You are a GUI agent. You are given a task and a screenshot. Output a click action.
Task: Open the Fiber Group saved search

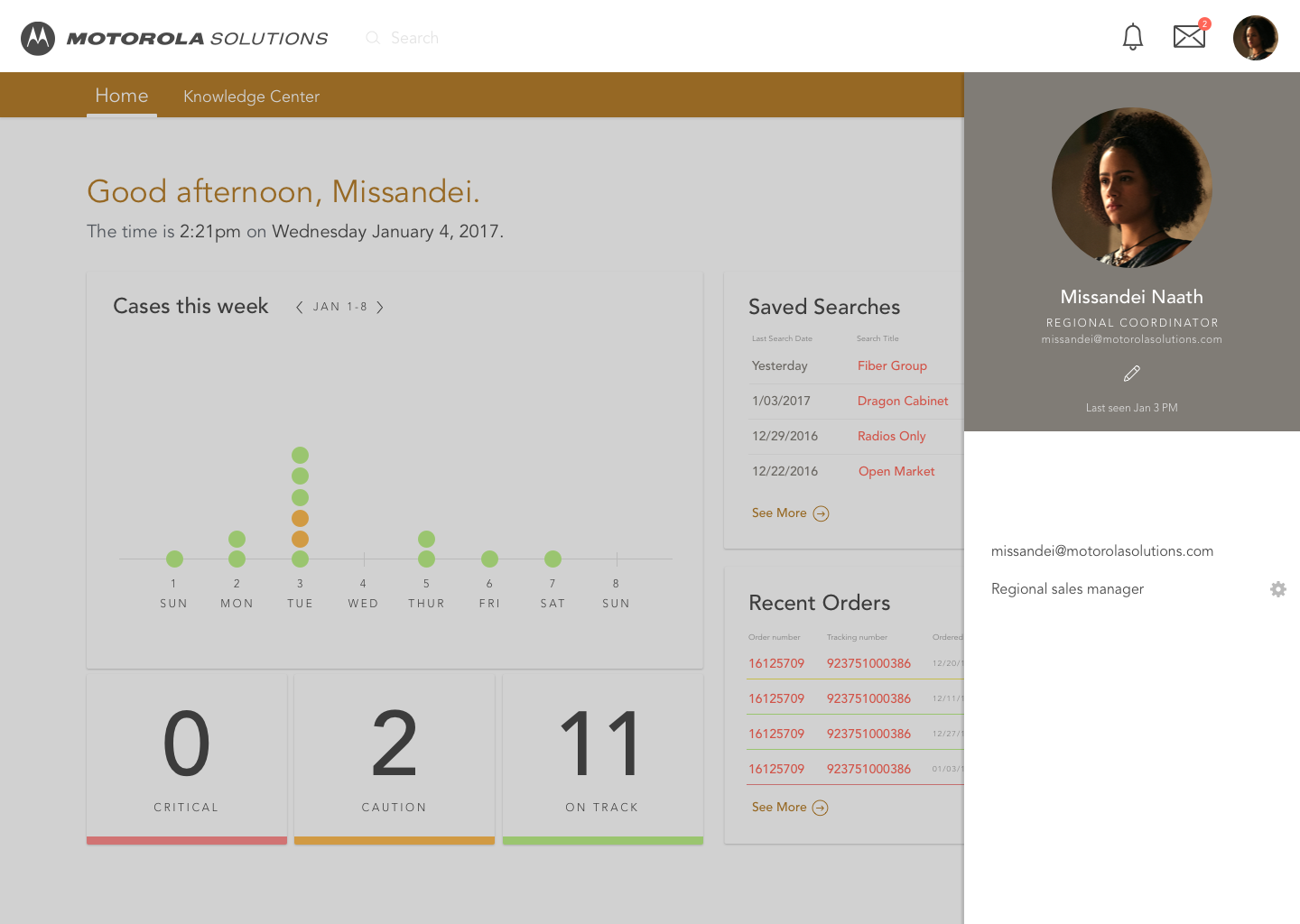[892, 365]
